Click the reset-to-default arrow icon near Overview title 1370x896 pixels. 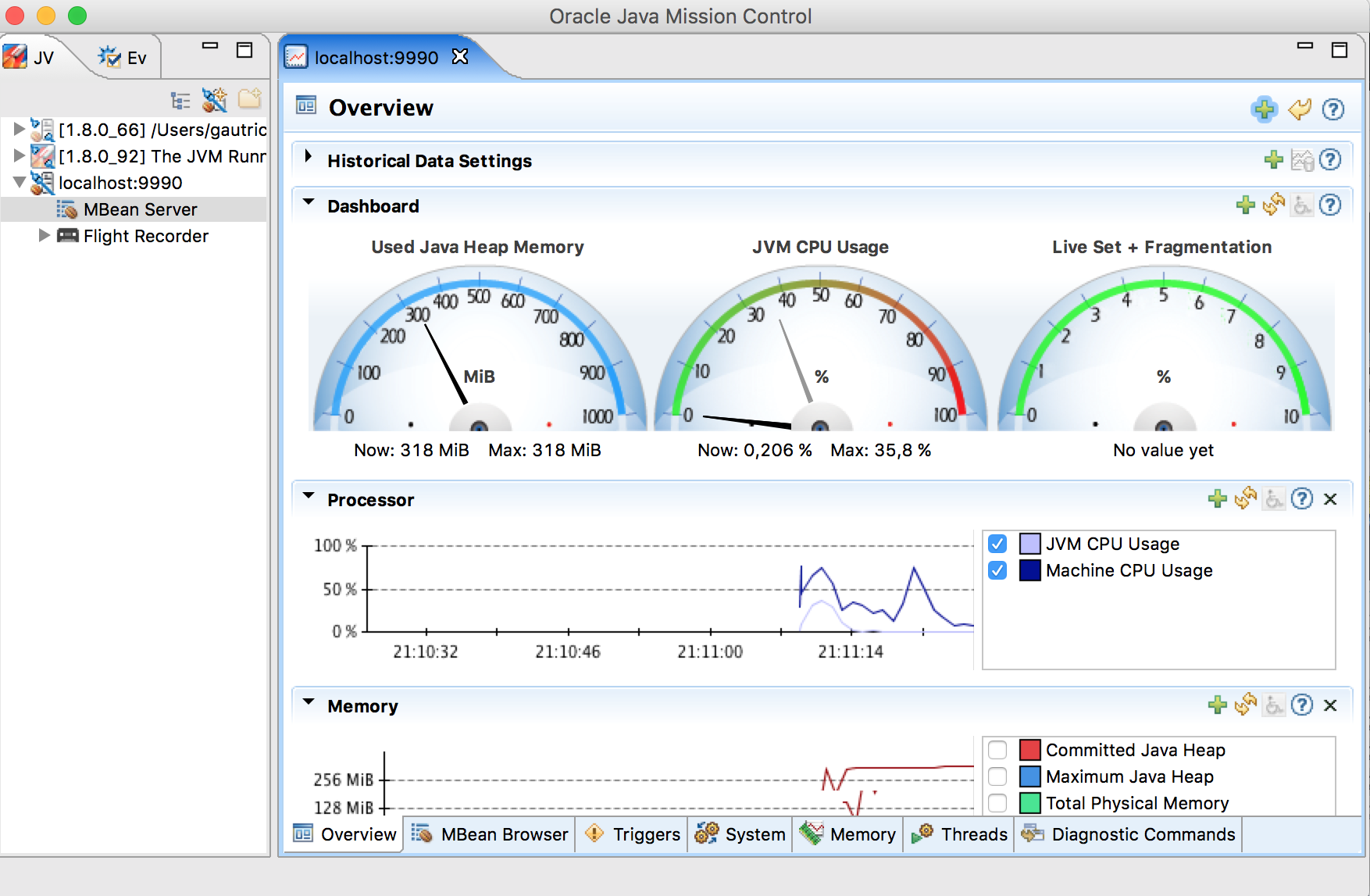[x=1299, y=109]
